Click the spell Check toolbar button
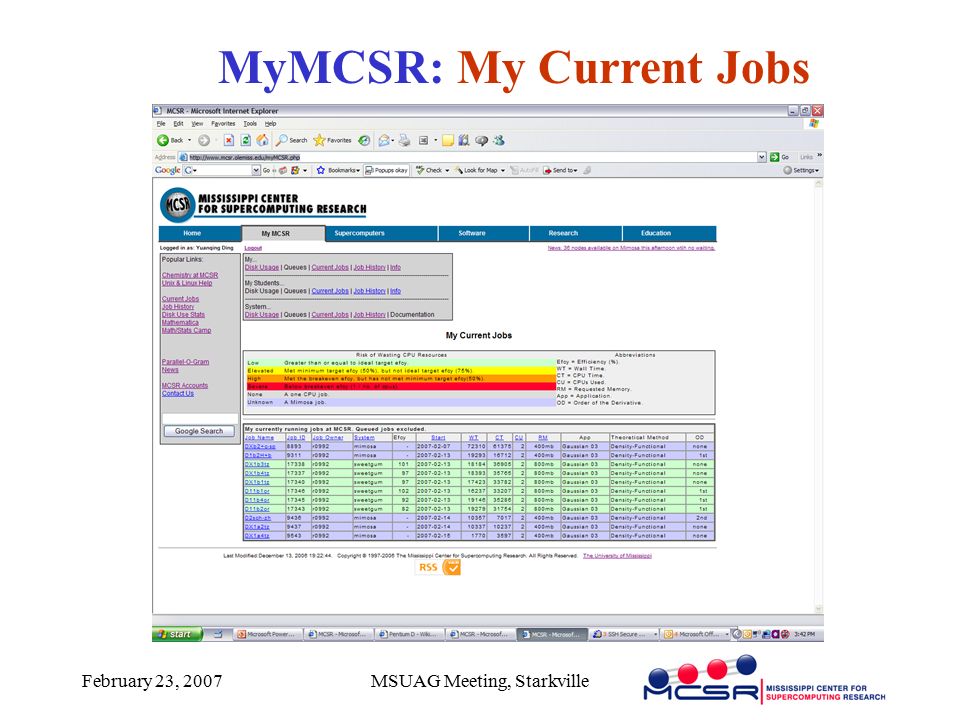 (432, 170)
